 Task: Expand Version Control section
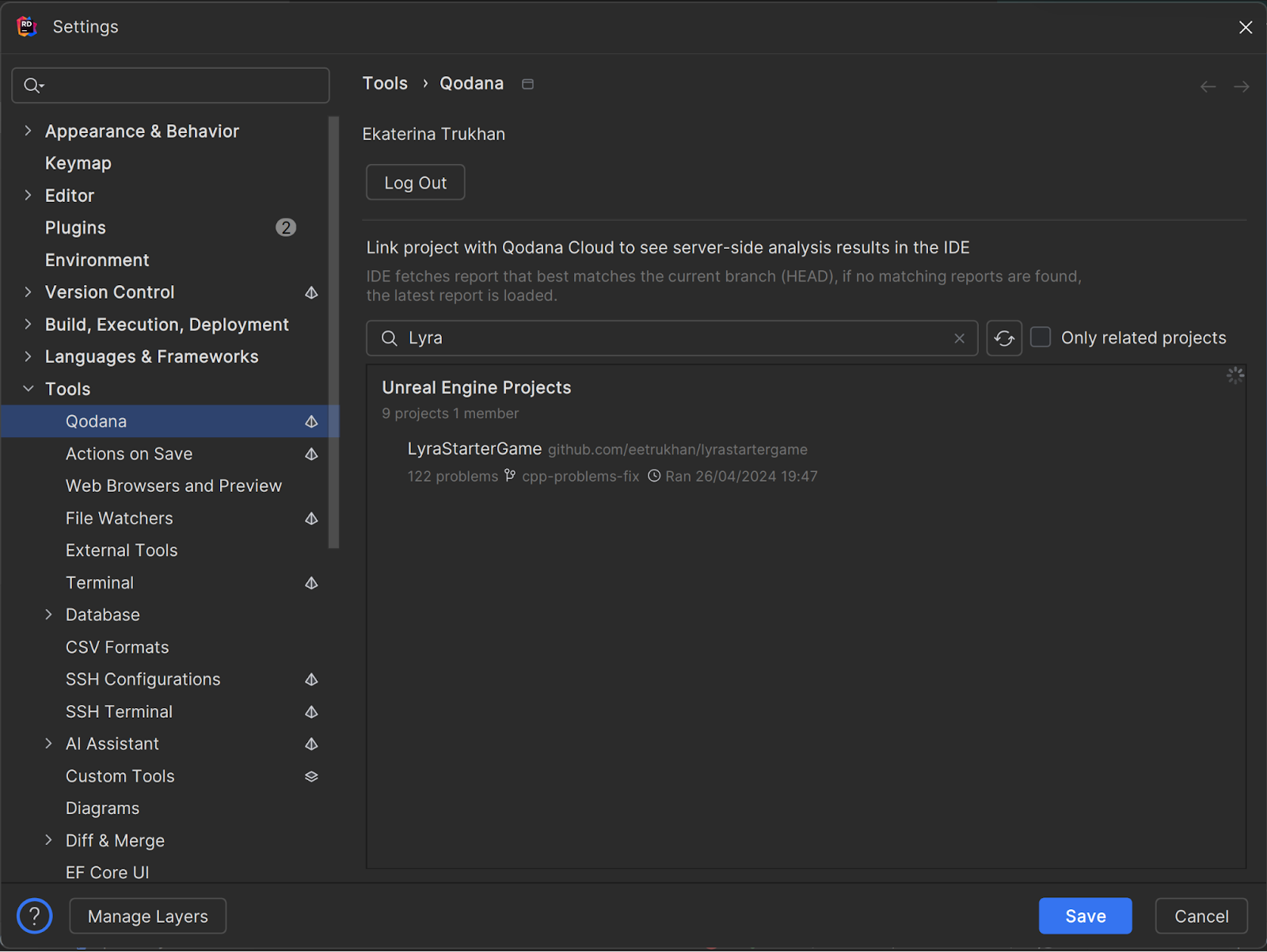pyautogui.click(x=29, y=292)
